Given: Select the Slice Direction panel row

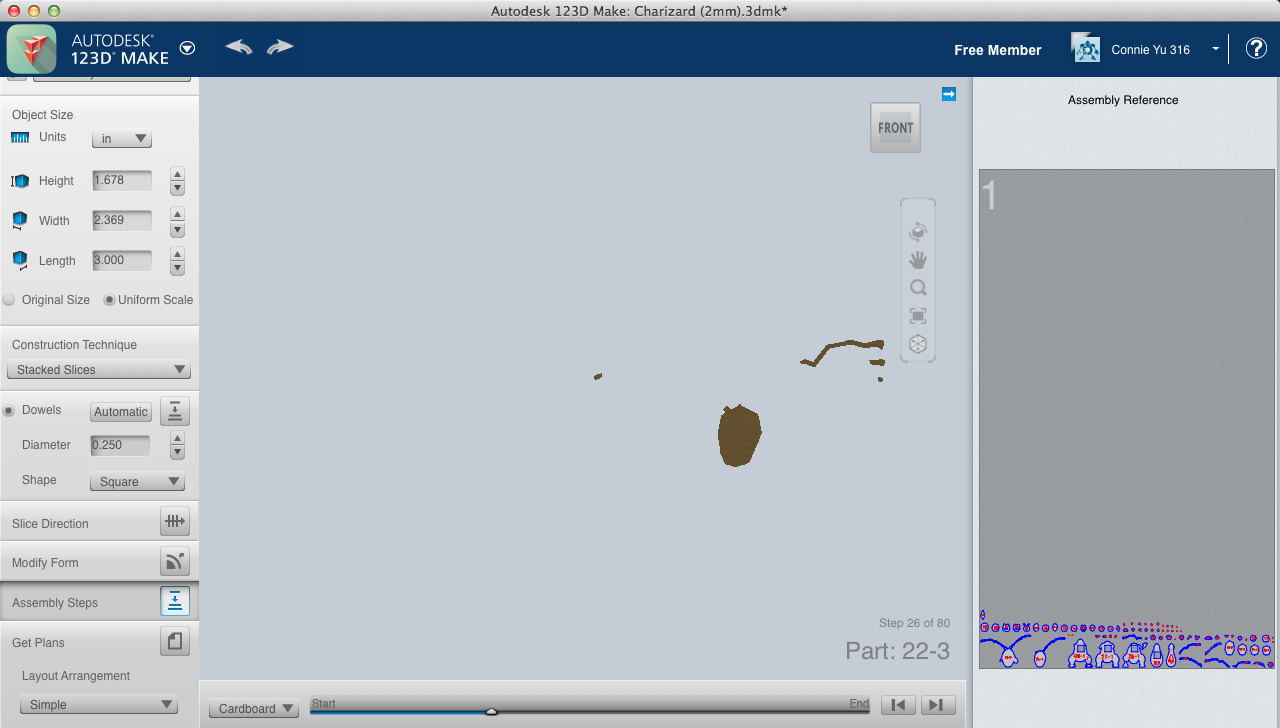Looking at the screenshot, I should (99, 522).
